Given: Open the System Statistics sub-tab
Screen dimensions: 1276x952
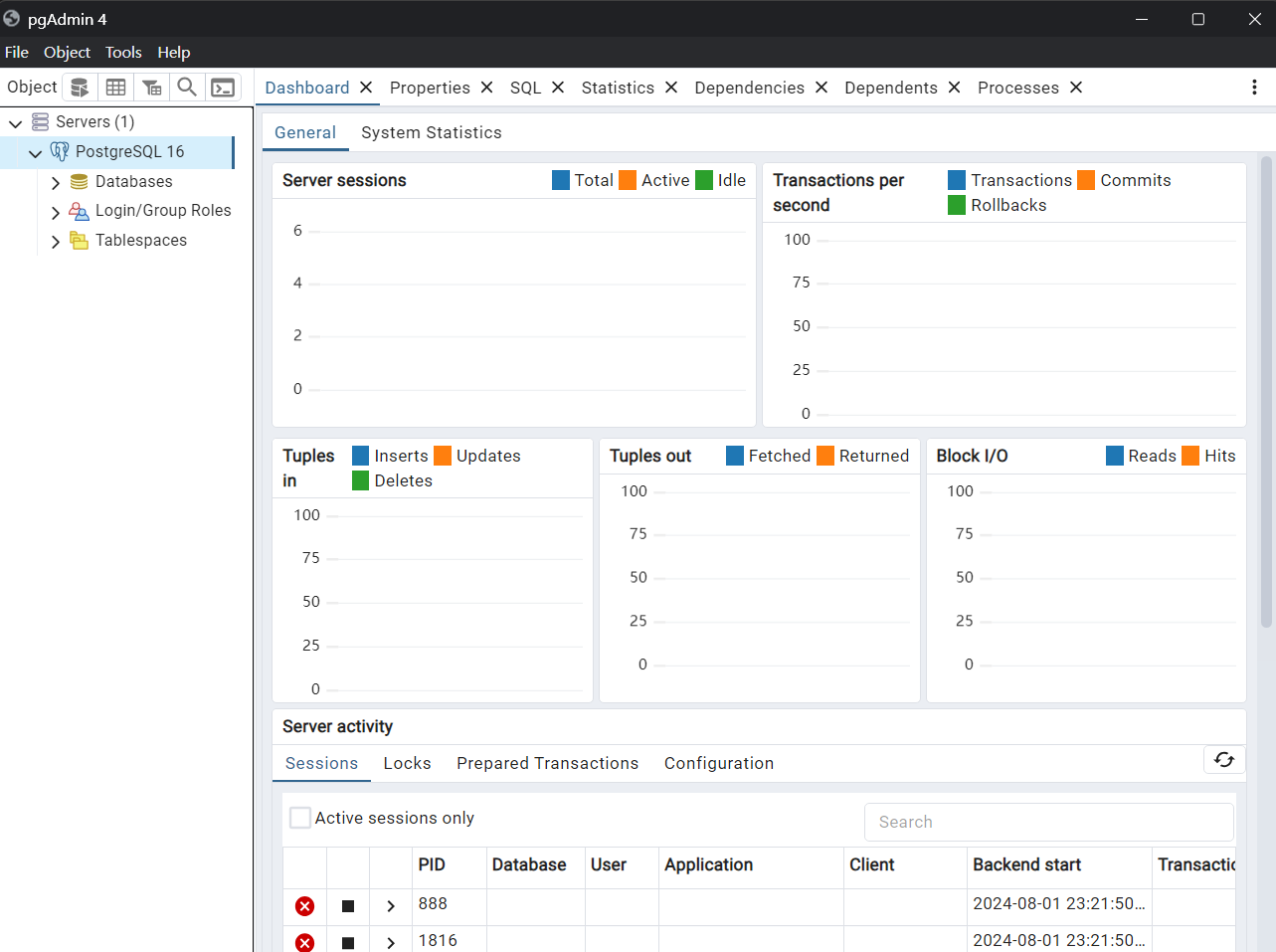Looking at the screenshot, I should [431, 132].
